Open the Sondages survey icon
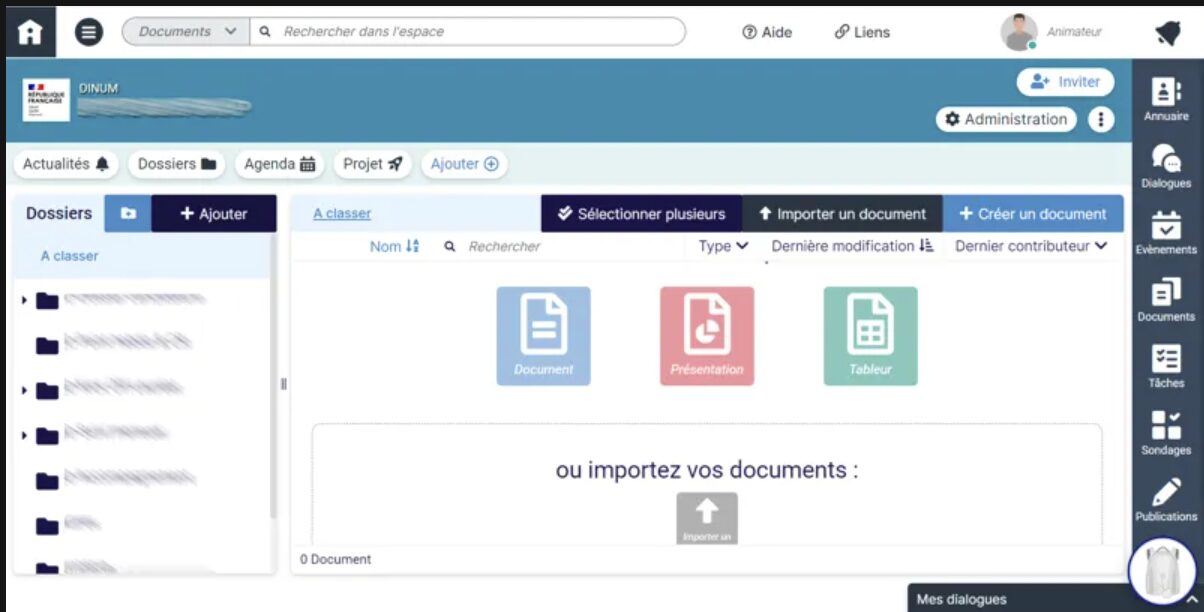This screenshot has width=1204, height=612. click(1166, 432)
